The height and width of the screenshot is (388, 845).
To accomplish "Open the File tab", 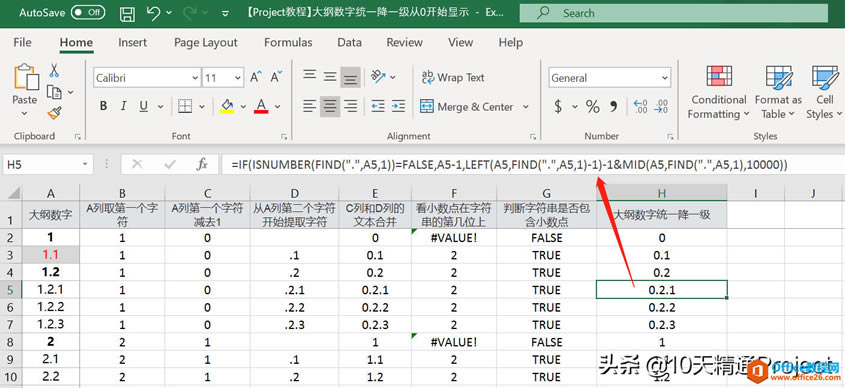I will tap(22, 43).
